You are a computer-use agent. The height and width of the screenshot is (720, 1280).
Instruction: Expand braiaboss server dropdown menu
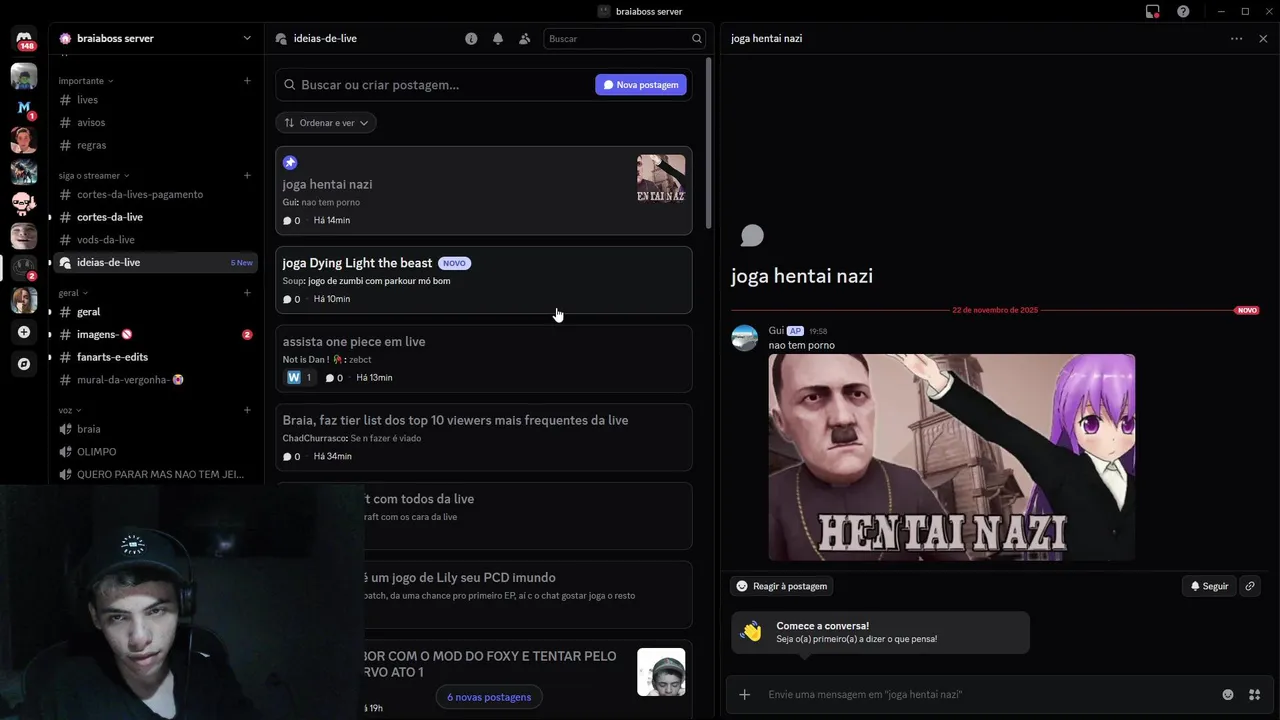(x=247, y=38)
